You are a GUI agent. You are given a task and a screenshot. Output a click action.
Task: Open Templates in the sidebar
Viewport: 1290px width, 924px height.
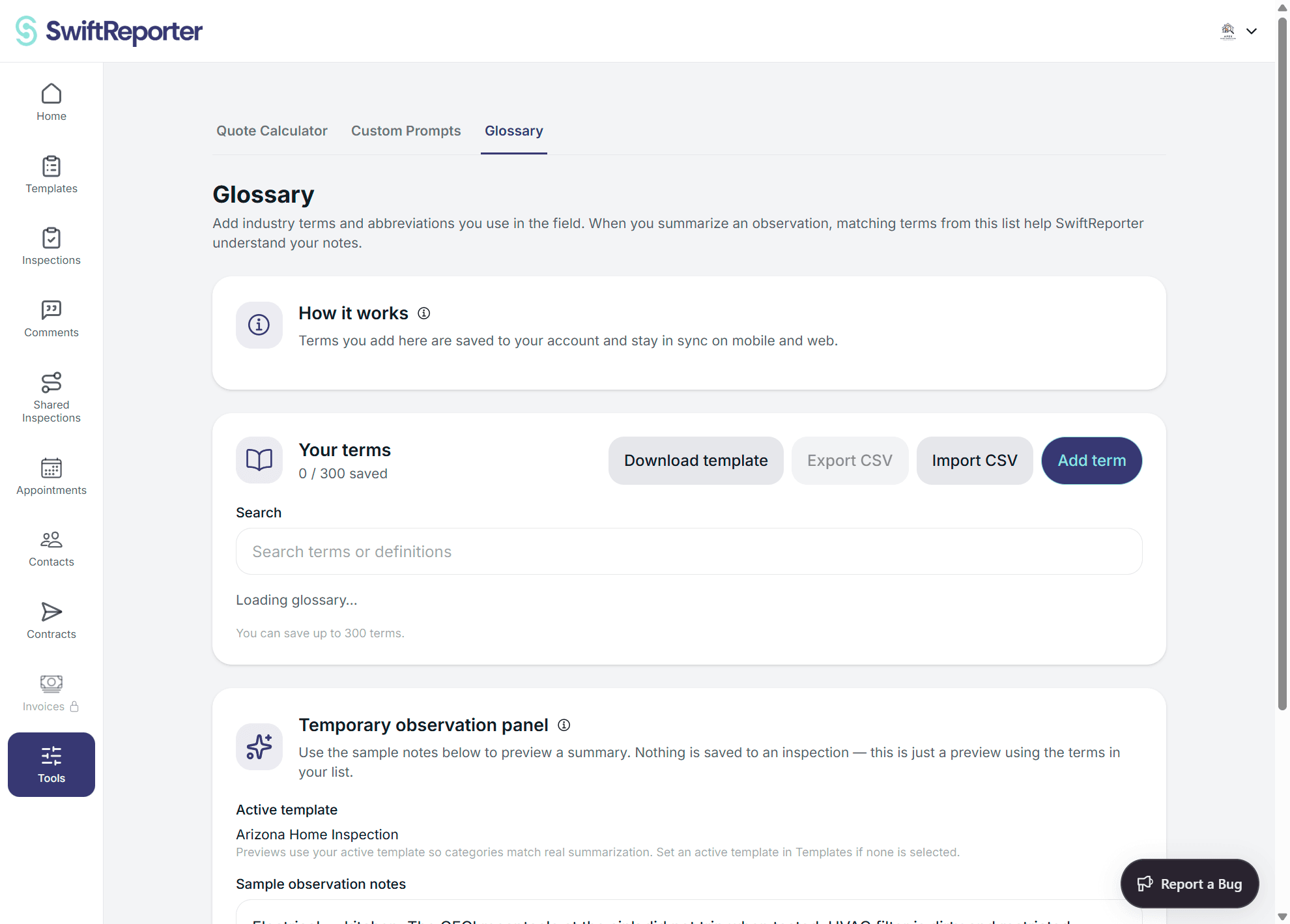[51, 175]
